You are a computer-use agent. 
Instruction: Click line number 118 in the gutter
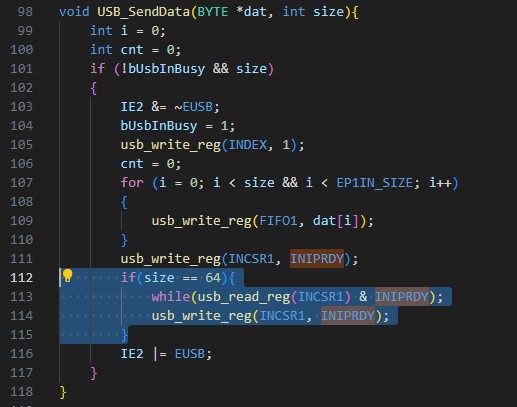(x=22, y=392)
